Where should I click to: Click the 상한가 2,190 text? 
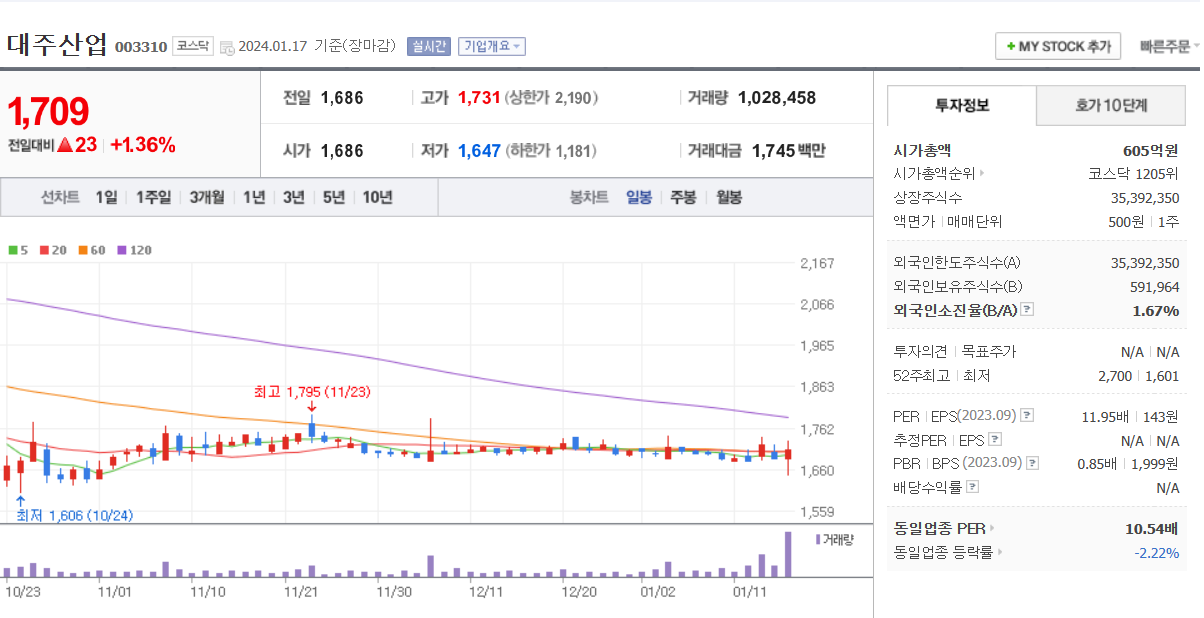pyautogui.click(x=552, y=98)
